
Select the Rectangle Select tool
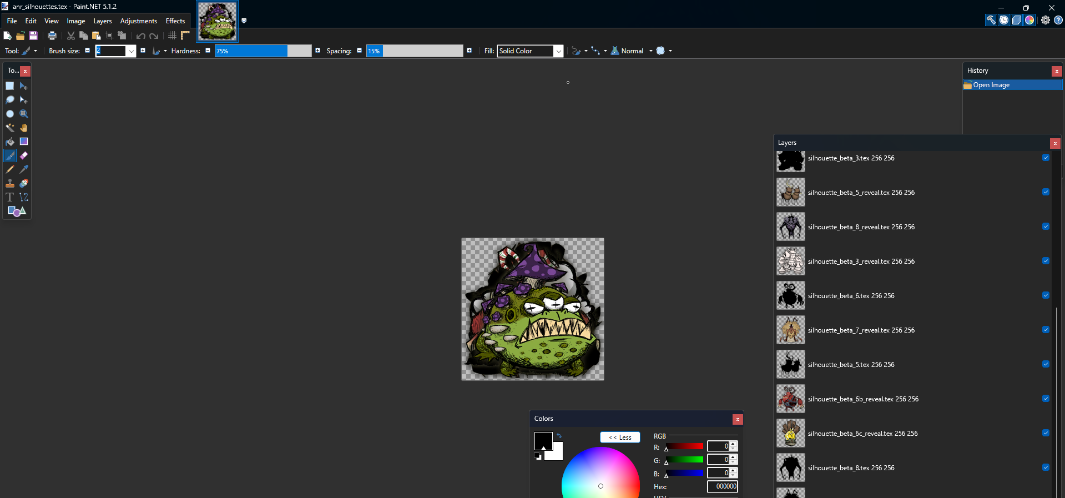pyautogui.click(x=10, y=86)
